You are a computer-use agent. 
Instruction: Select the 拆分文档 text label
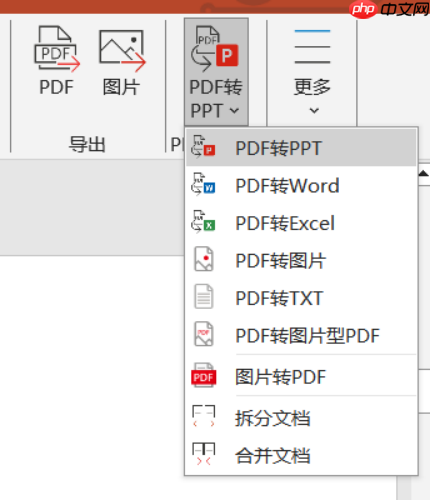point(273,418)
